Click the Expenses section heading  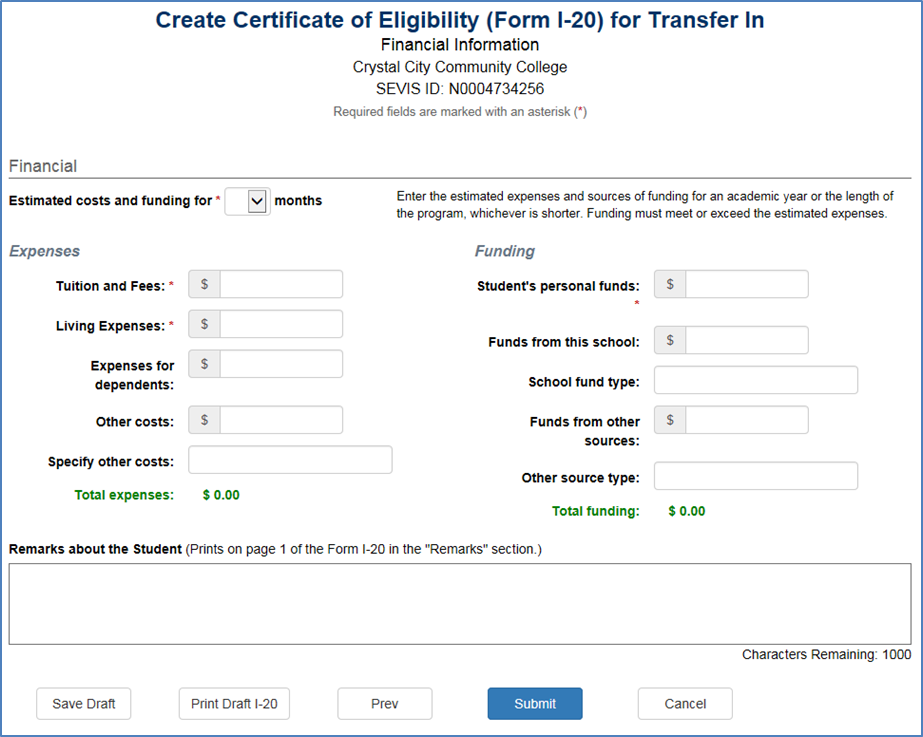pos(44,251)
